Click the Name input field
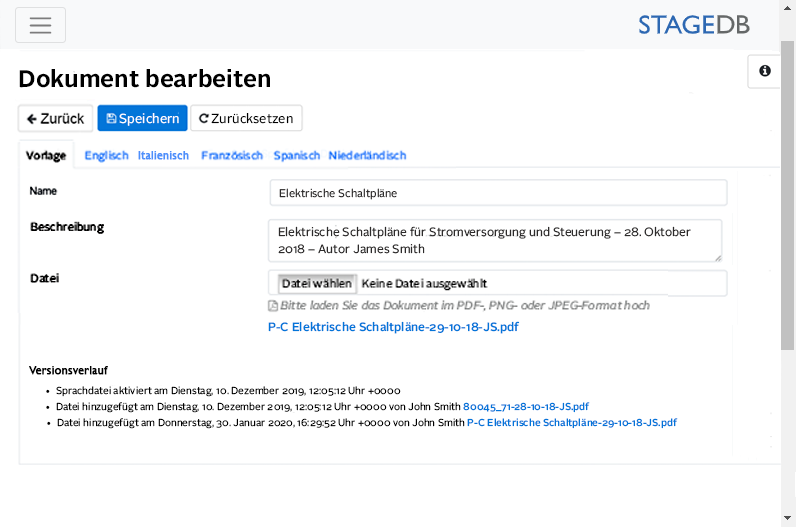This screenshot has height=527, width=796. click(x=498, y=192)
